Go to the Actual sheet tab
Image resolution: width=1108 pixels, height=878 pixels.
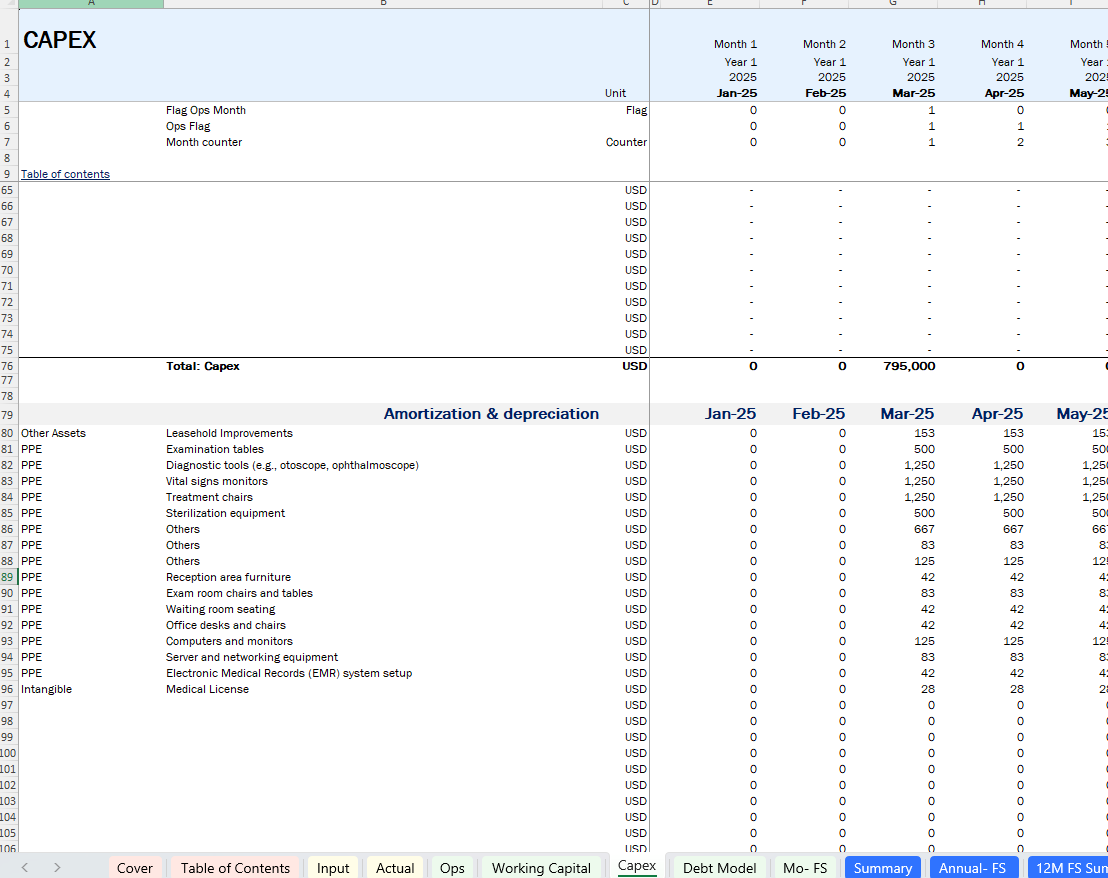click(395, 867)
